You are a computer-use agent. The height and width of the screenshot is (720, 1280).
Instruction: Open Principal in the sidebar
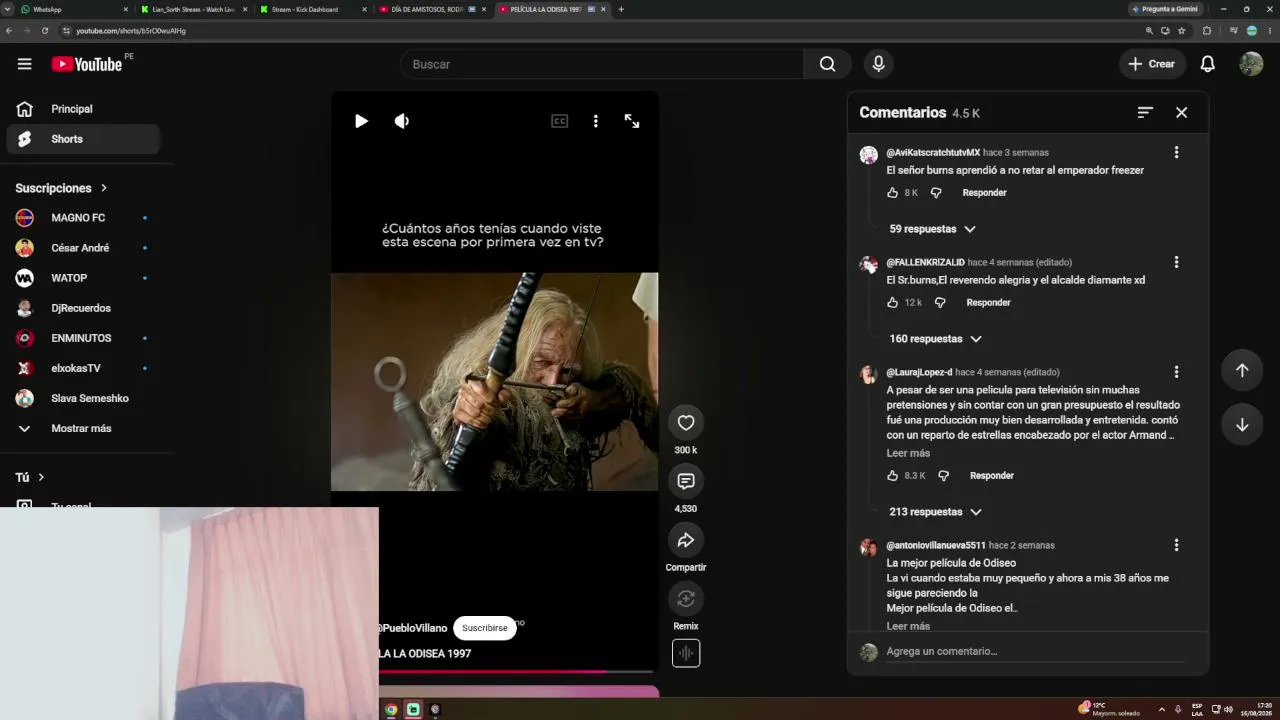84,109
